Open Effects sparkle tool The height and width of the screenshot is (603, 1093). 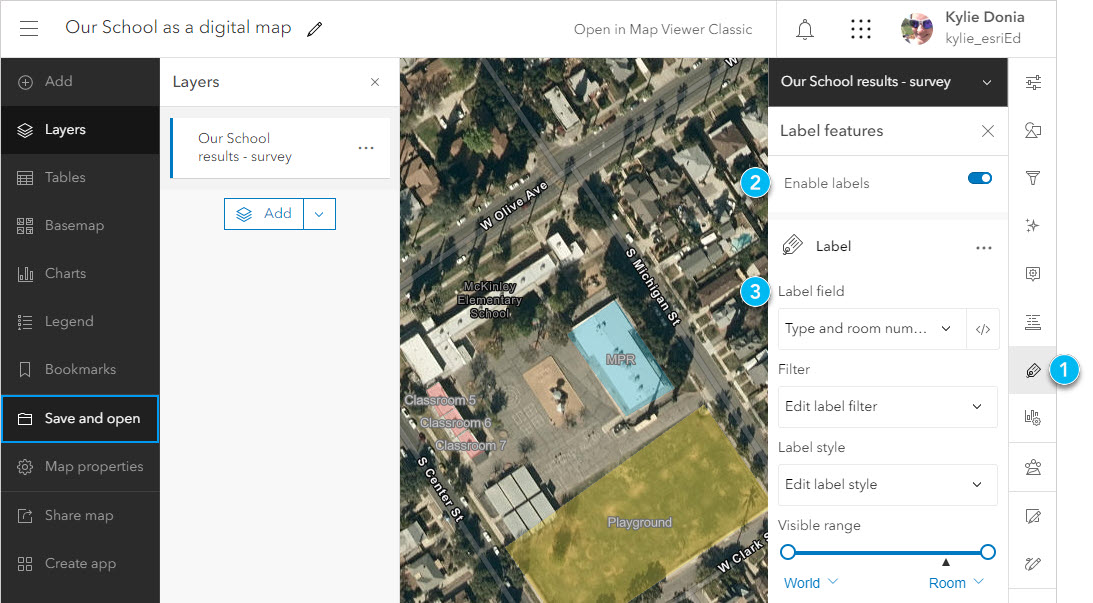(x=1033, y=226)
